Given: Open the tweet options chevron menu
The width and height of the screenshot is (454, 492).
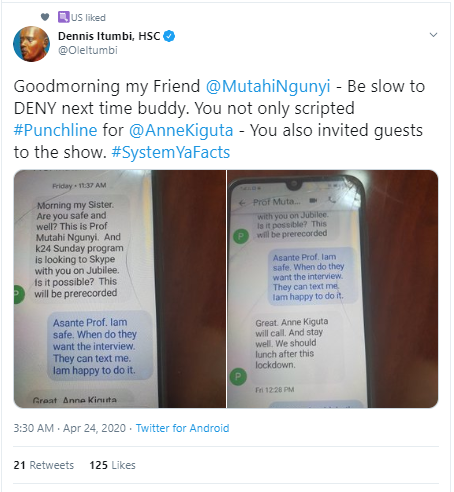Looking at the screenshot, I should [433, 35].
